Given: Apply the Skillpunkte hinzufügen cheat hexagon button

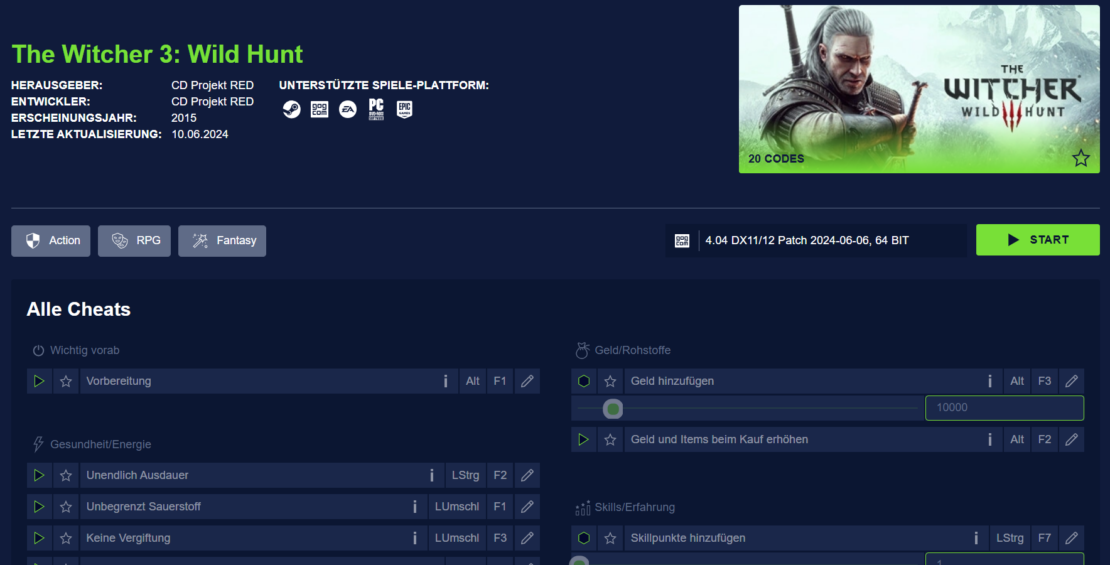Looking at the screenshot, I should point(583,538).
